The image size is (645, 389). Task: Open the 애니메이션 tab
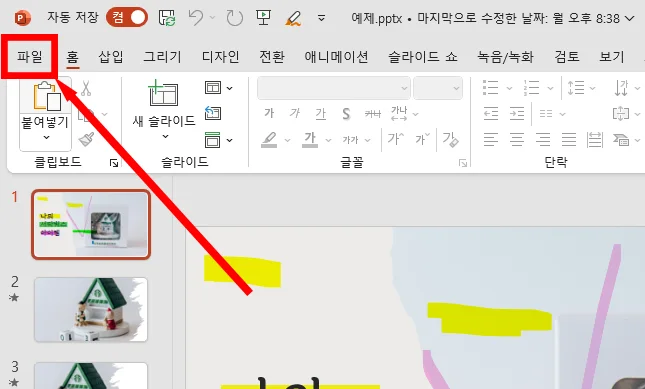(x=336, y=56)
